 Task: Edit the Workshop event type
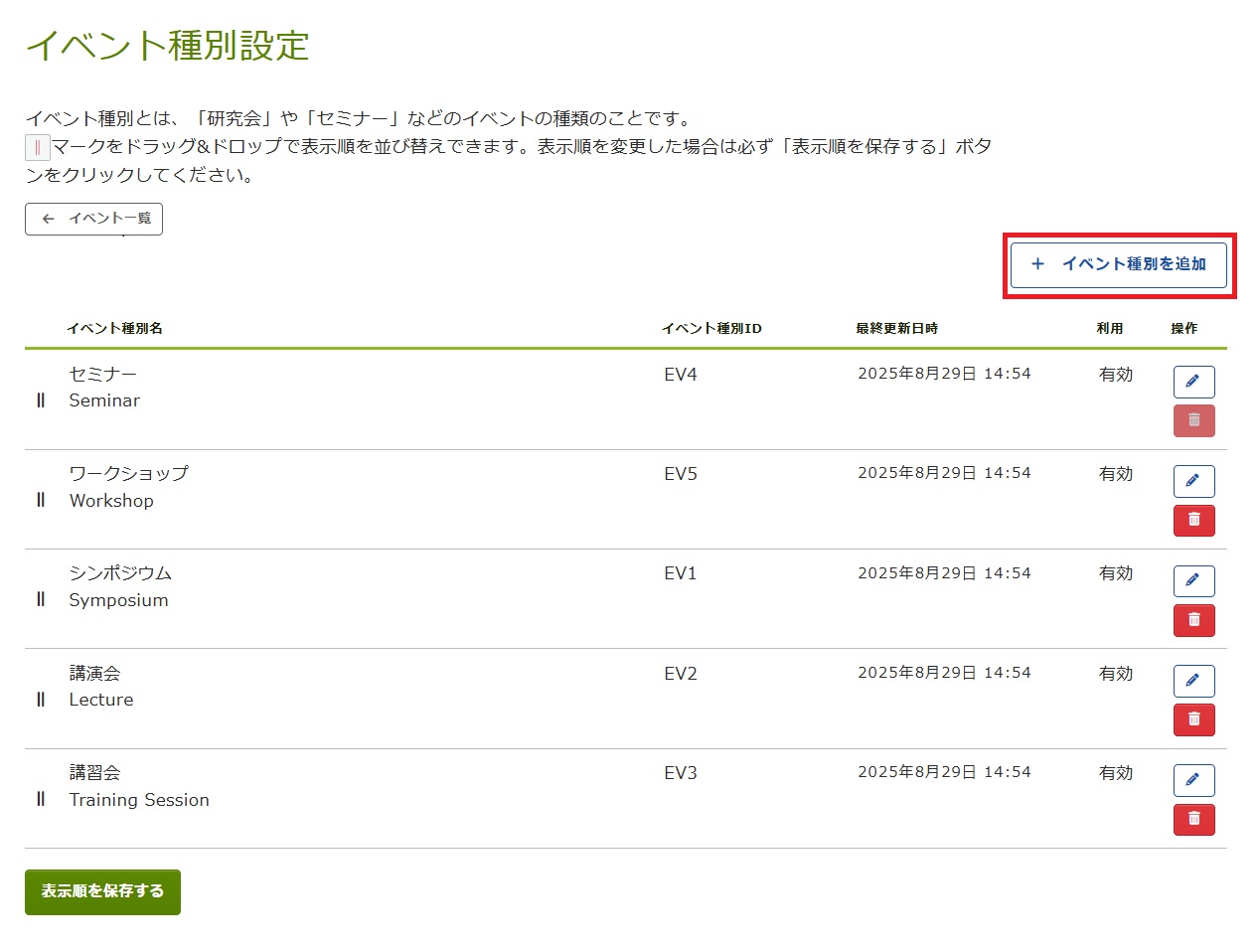coord(1193,481)
